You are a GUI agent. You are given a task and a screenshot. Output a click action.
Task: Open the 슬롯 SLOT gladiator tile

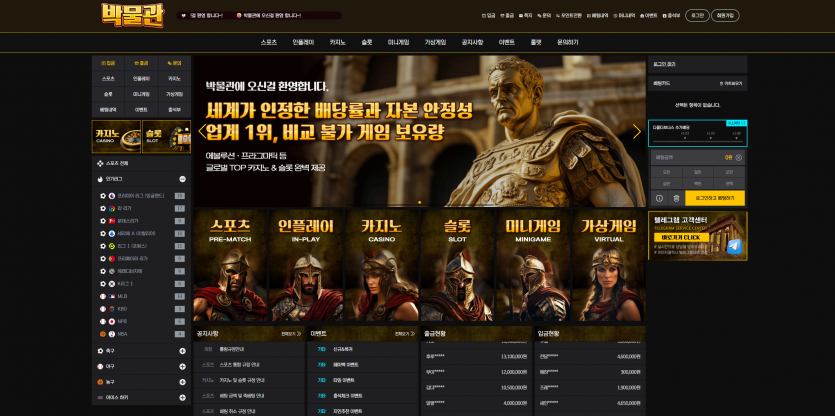(457, 265)
